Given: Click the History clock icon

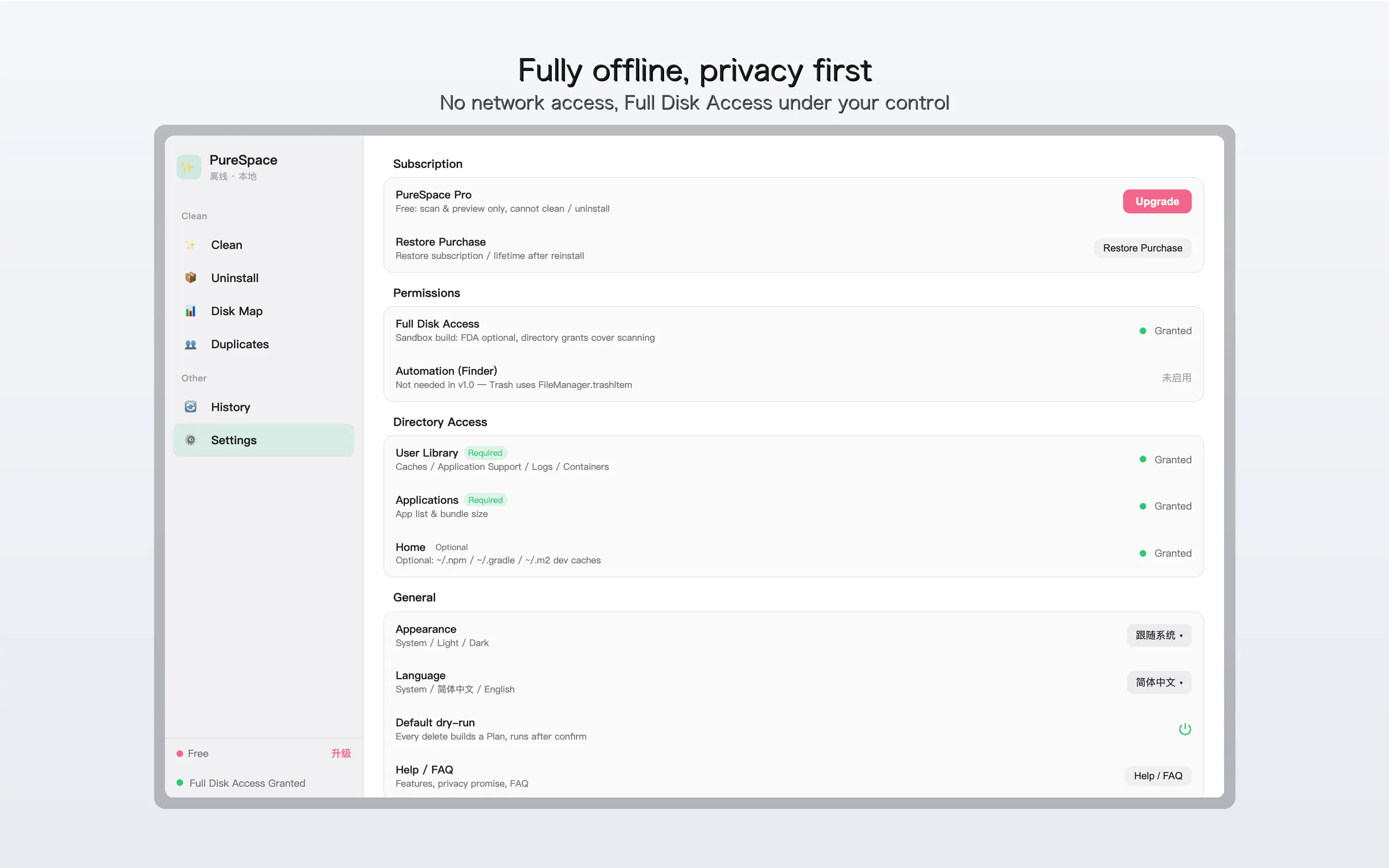Looking at the screenshot, I should click(x=190, y=407).
